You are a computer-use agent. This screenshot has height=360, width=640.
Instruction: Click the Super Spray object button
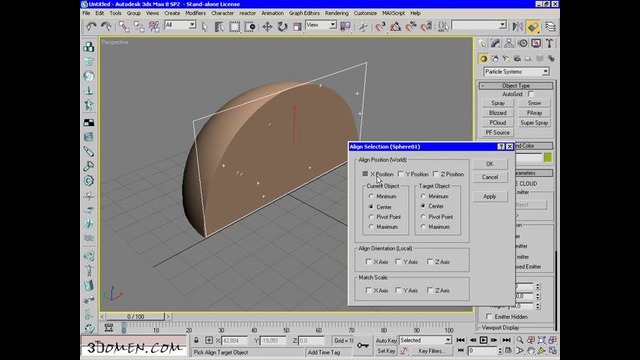click(x=534, y=123)
